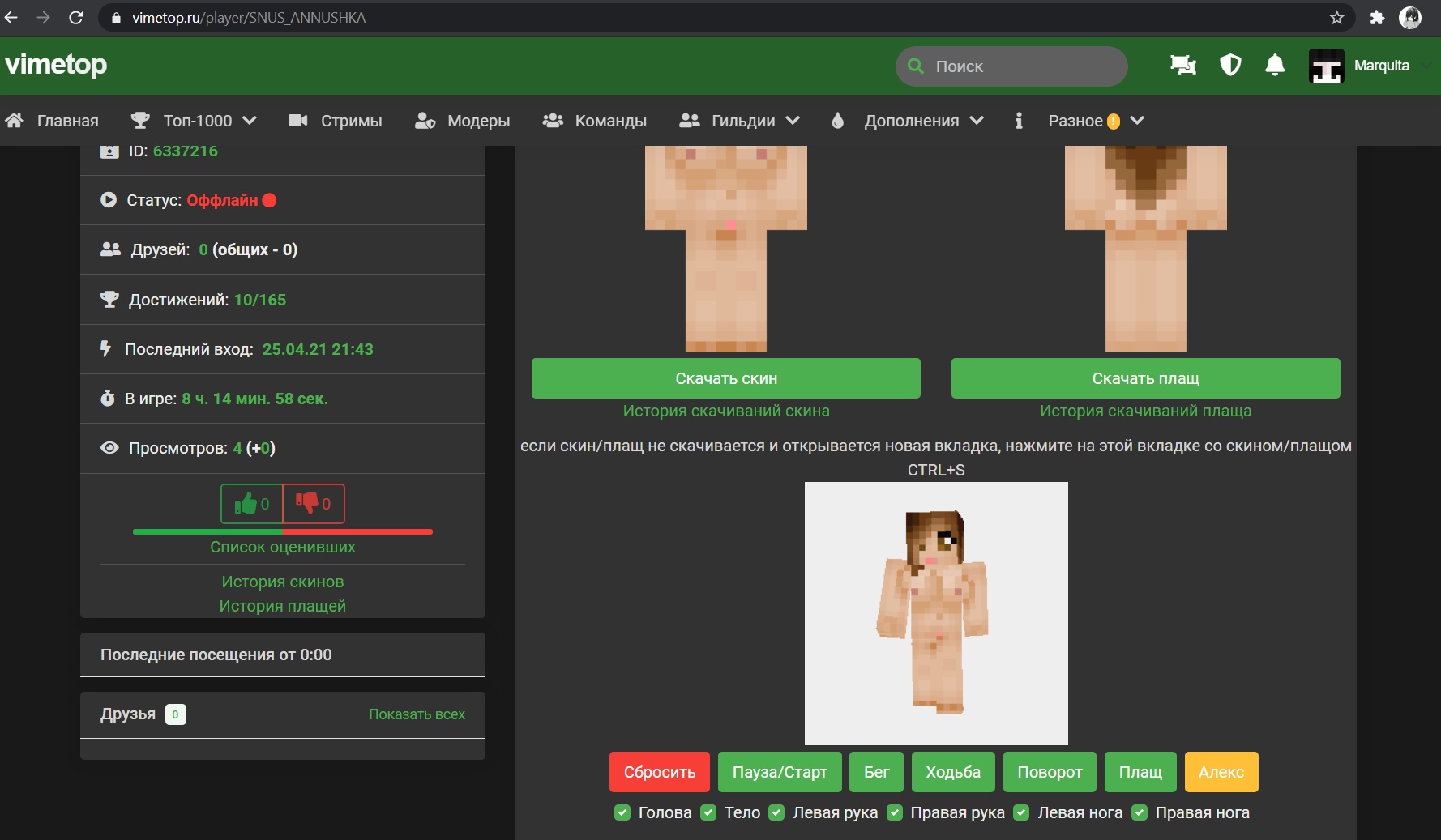1441x840 pixels.
Task: Click last login date 25.04.21 21:43
Action: click(x=318, y=349)
